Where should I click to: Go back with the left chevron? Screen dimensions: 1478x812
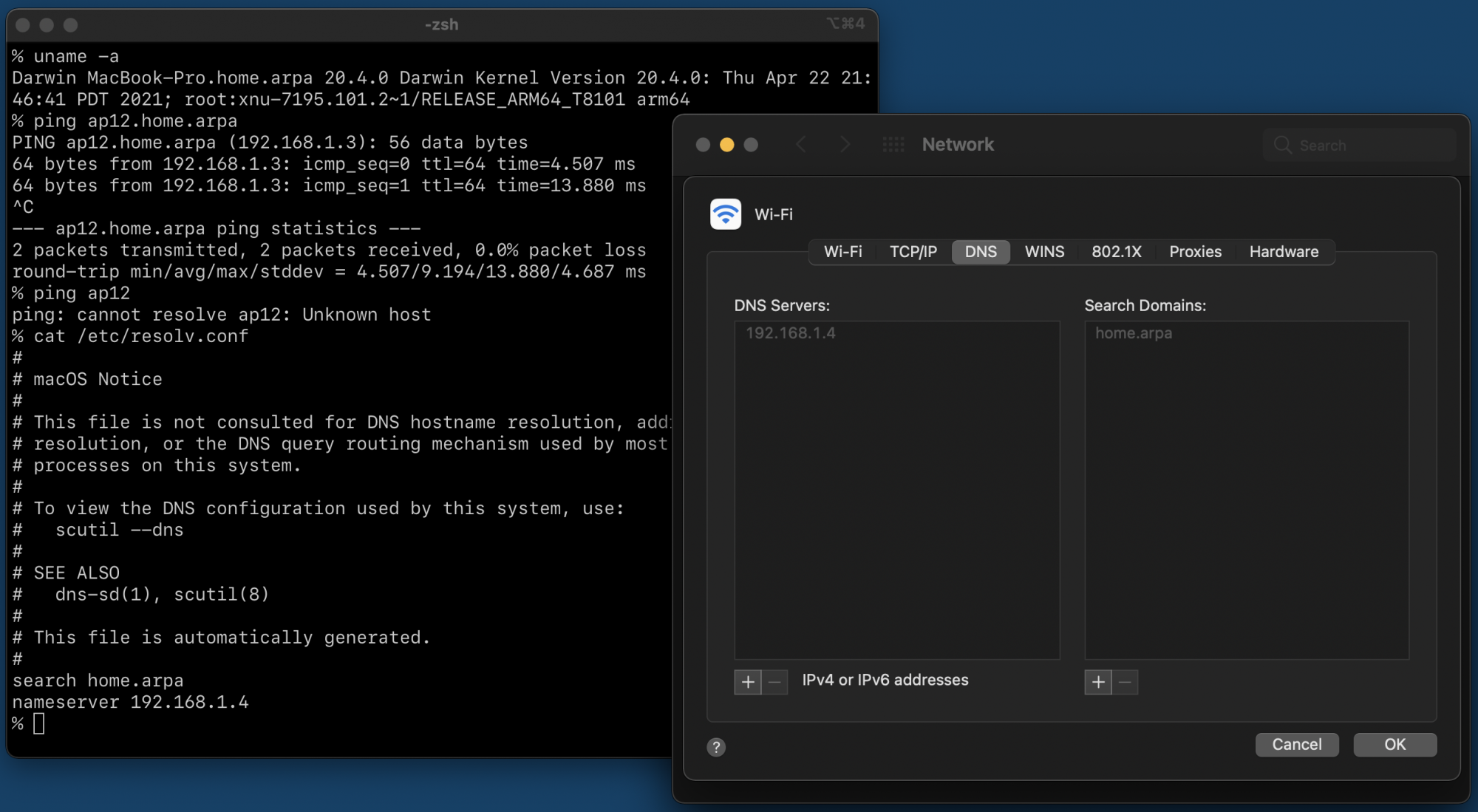801,145
